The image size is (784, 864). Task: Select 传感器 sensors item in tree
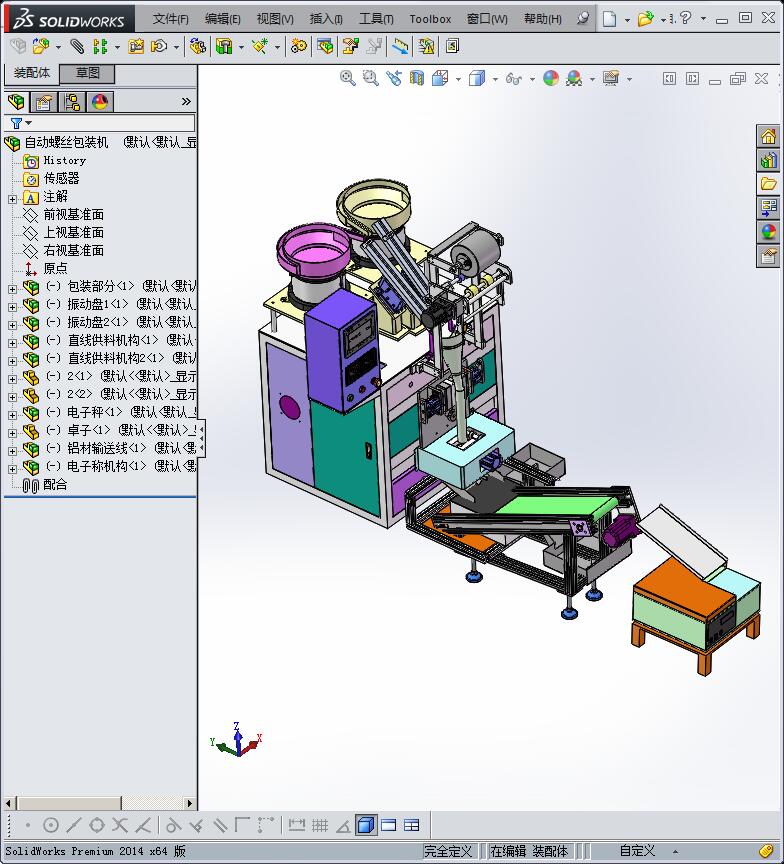point(61,179)
